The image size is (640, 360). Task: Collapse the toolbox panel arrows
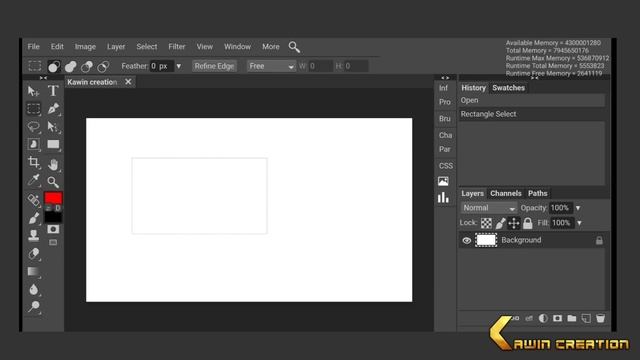pos(43,78)
